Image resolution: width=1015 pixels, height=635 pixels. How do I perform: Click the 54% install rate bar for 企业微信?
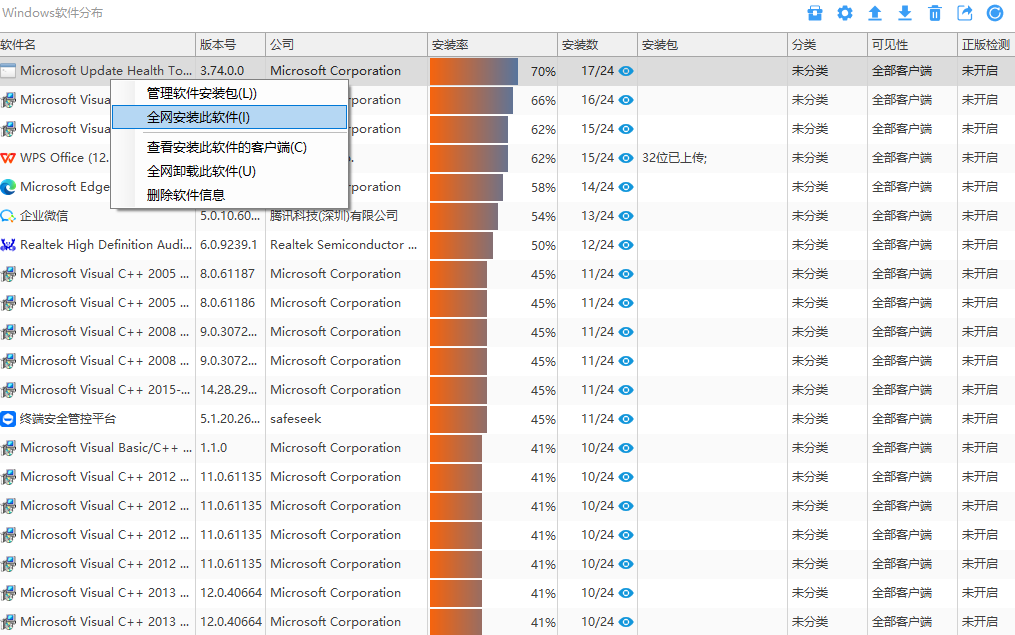click(463, 216)
